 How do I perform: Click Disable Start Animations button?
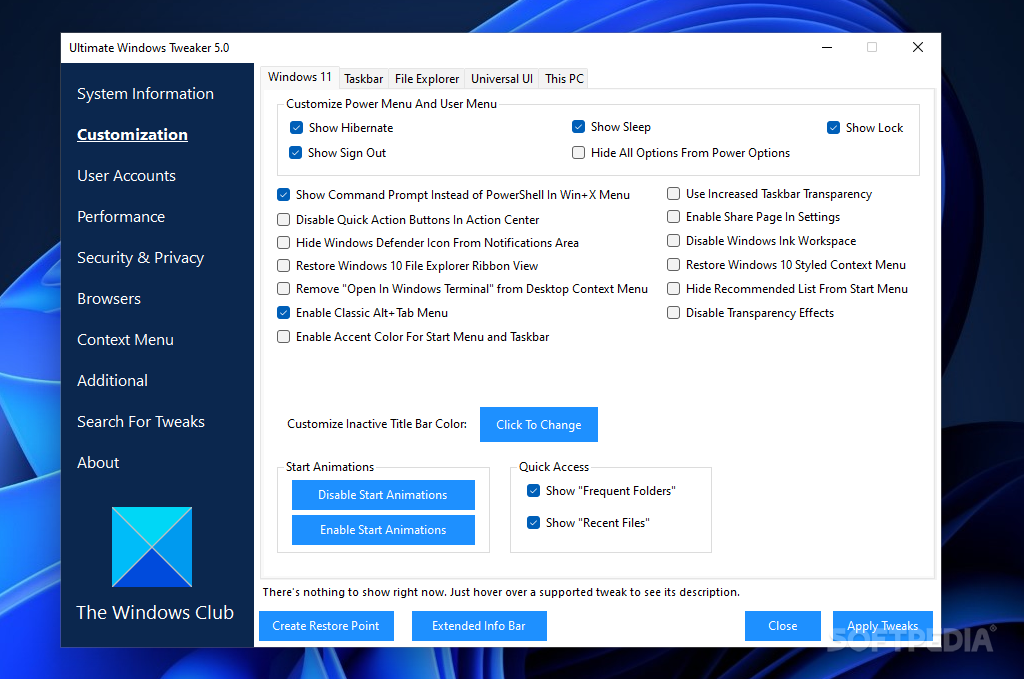click(383, 495)
